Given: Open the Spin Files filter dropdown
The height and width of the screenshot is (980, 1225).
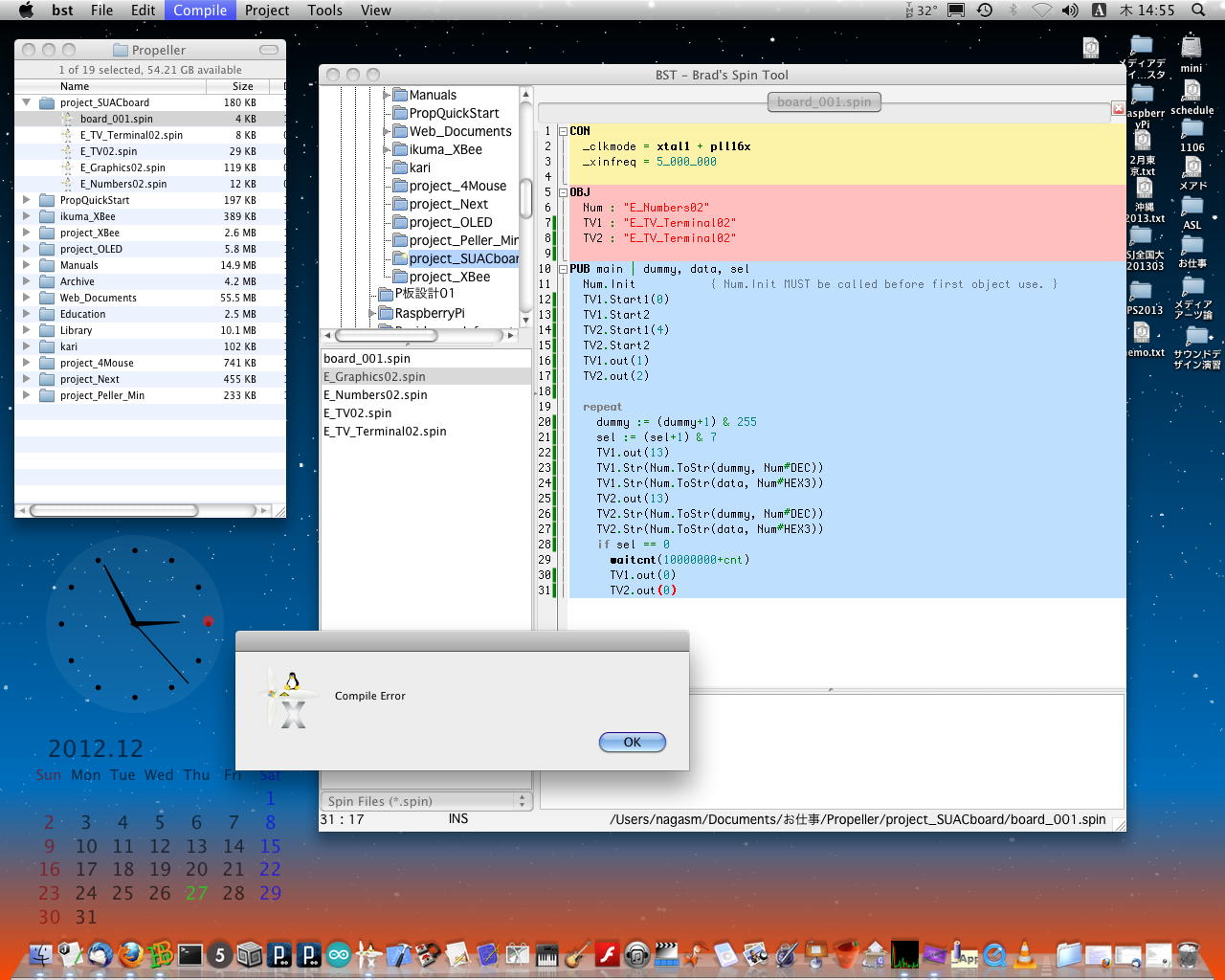Looking at the screenshot, I should point(426,801).
